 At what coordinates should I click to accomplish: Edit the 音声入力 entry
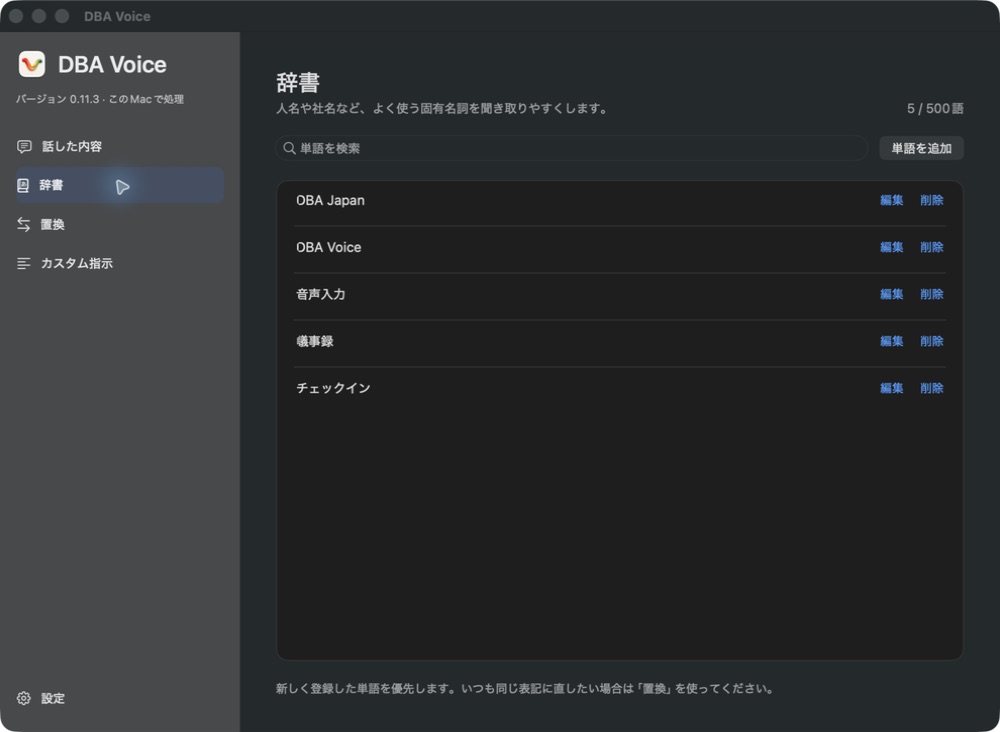point(892,294)
